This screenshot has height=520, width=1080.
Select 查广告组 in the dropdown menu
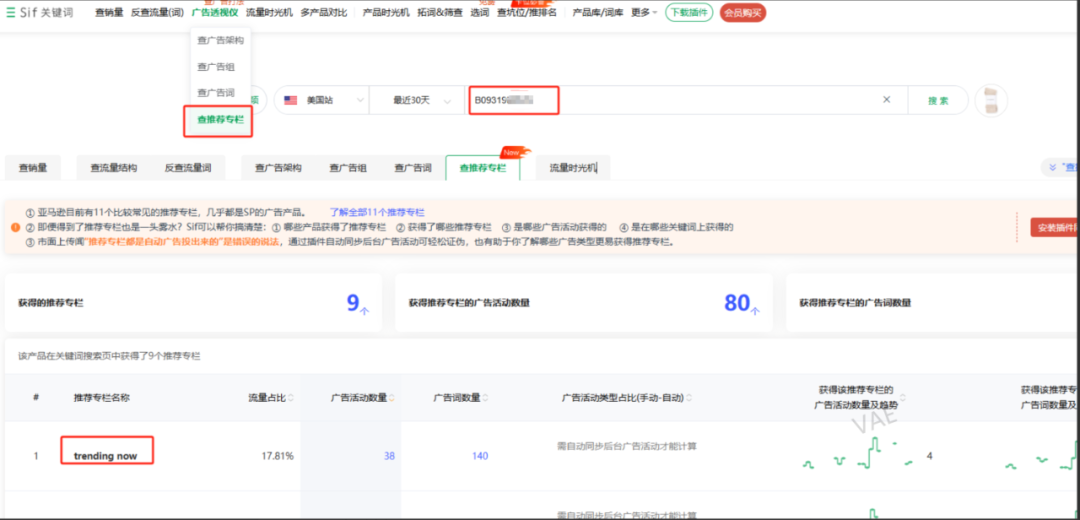coord(216,67)
